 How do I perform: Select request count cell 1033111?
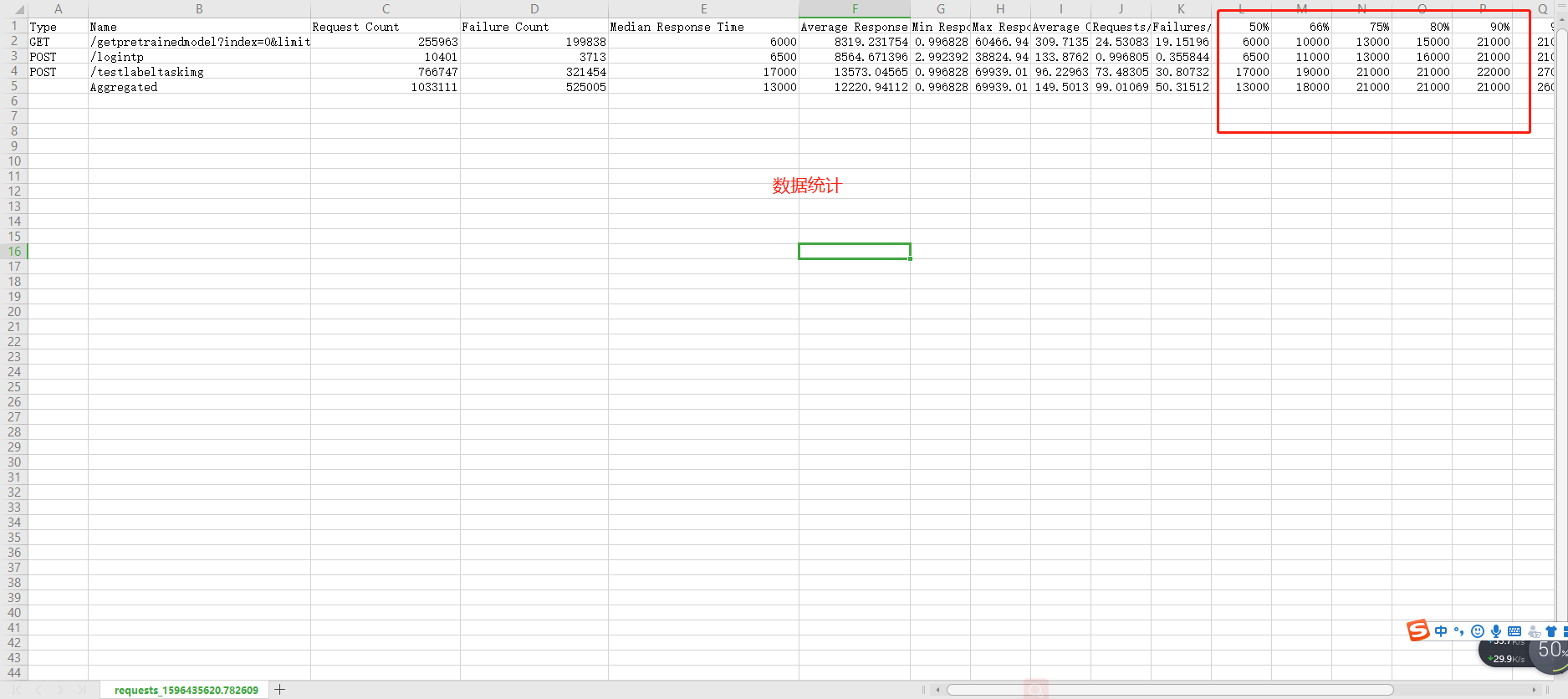click(386, 87)
